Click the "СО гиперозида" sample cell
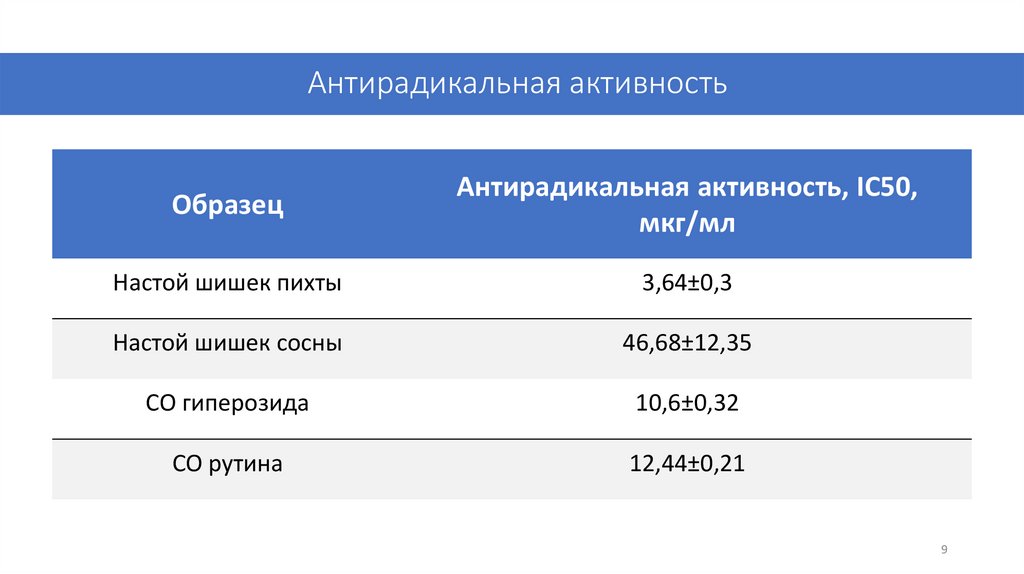Image resolution: width=1024 pixels, height=574 pixels. coord(227,404)
